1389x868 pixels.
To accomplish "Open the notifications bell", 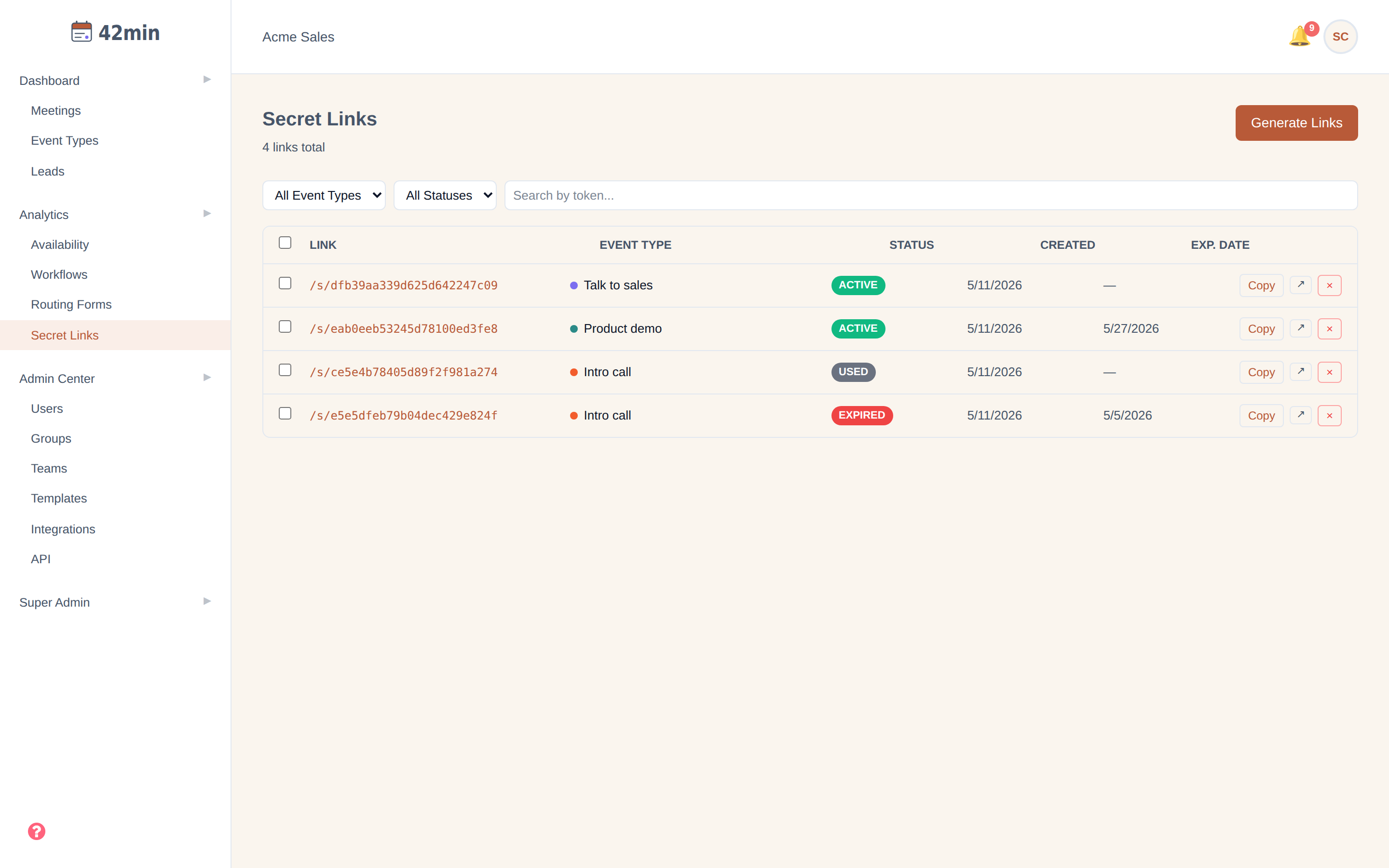I will [x=1299, y=37].
